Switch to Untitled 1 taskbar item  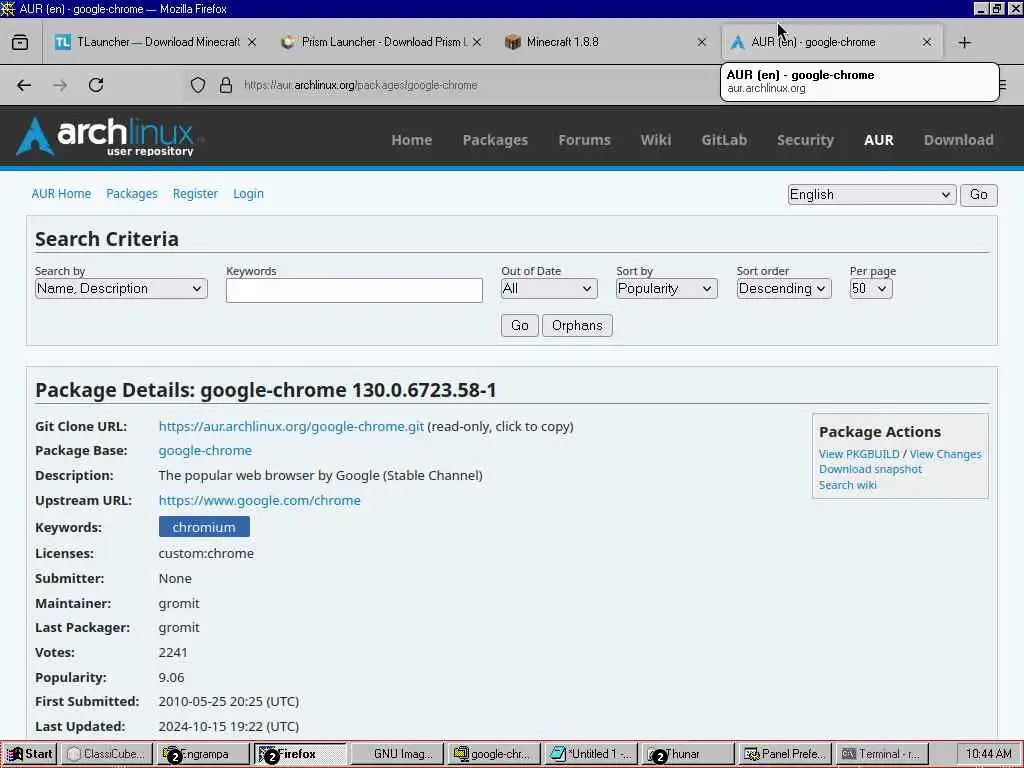pos(591,754)
